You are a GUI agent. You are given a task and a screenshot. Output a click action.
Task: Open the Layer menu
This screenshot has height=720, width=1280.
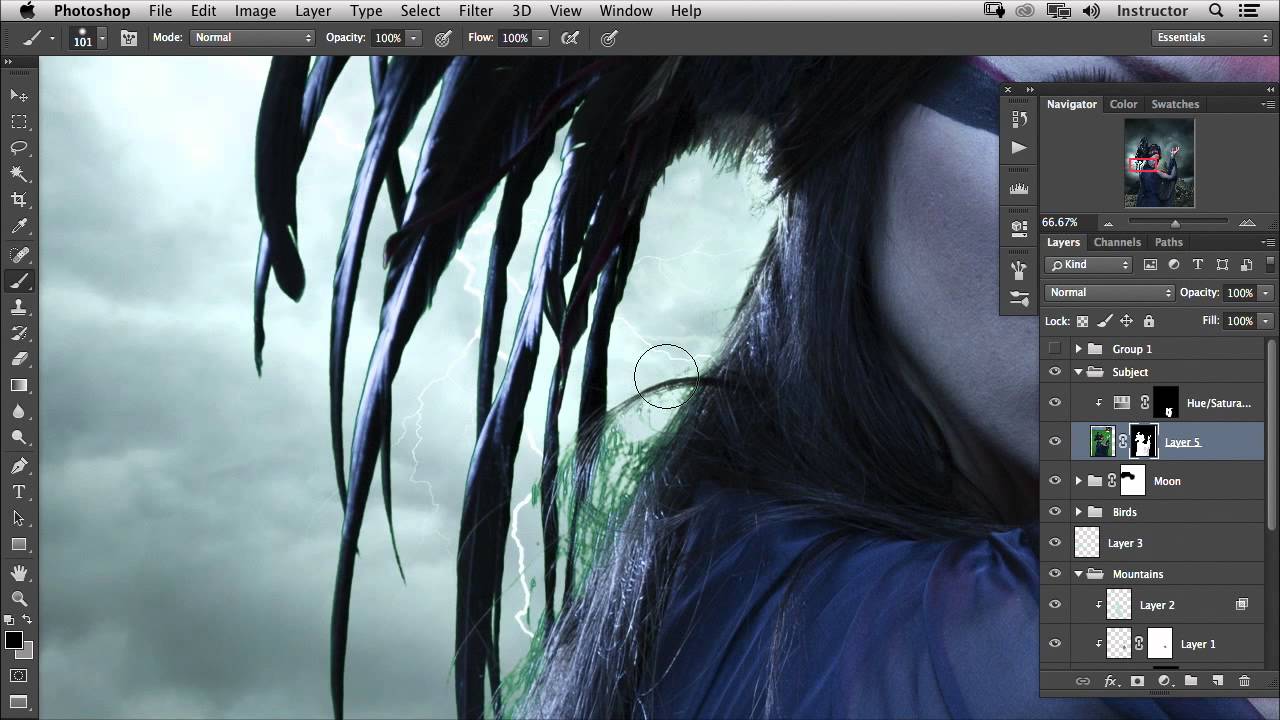coord(313,11)
